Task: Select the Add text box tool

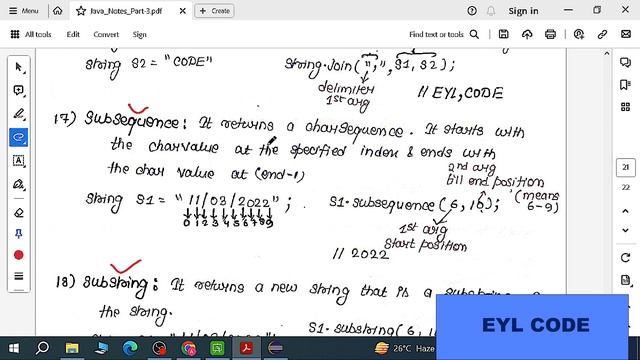Action: tap(18, 160)
